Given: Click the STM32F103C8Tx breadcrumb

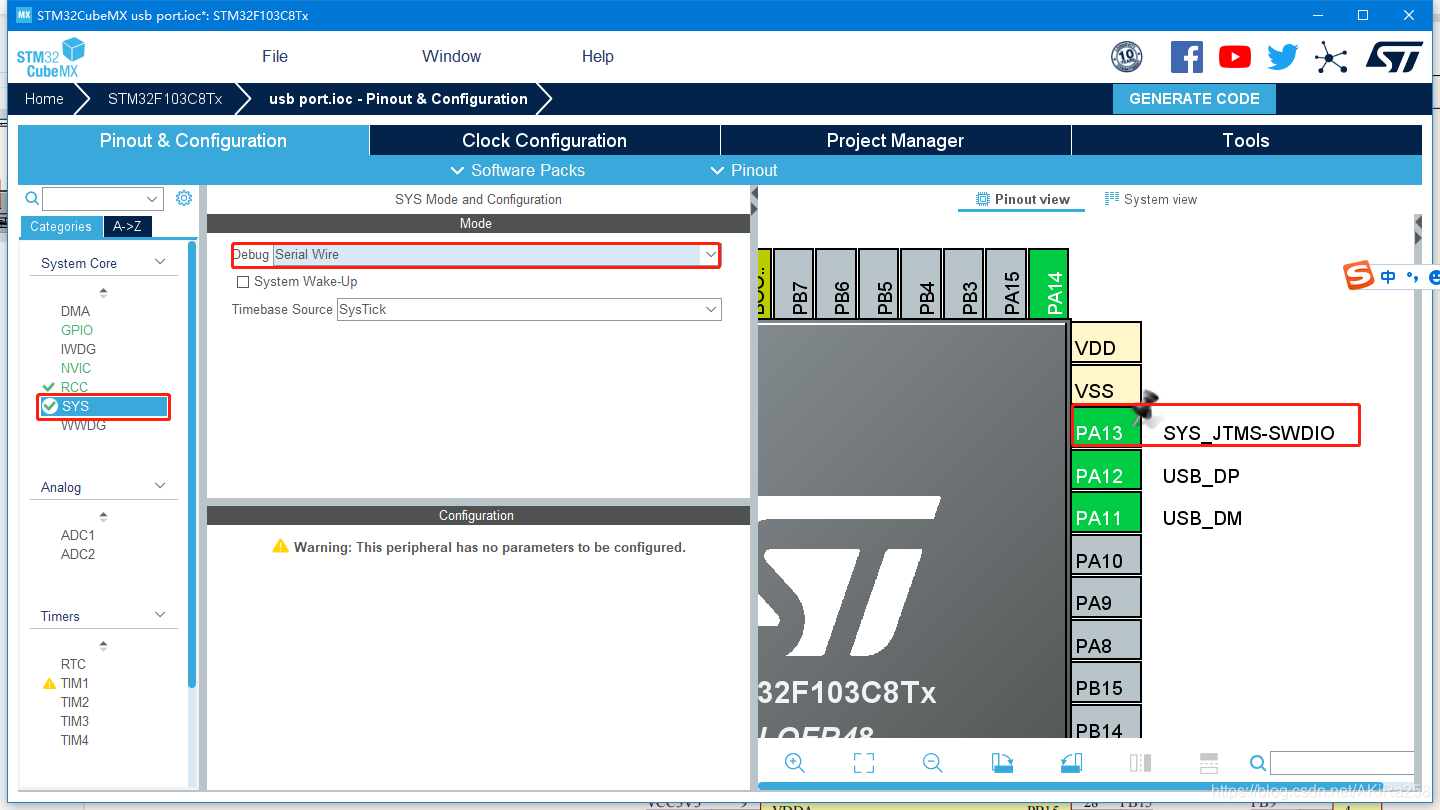Looking at the screenshot, I should [165, 99].
